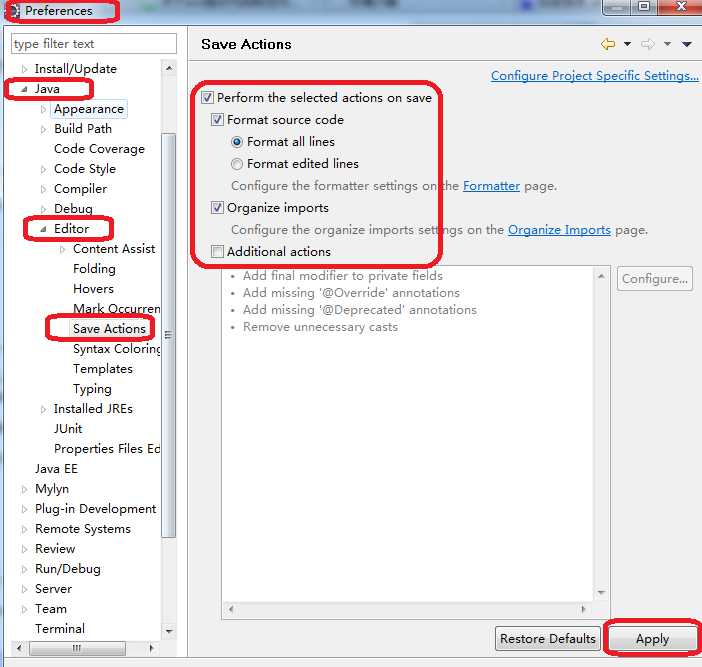Expand the Compiler node arrow
This screenshot has width=702, height=667.
click(x=43, y=189)
